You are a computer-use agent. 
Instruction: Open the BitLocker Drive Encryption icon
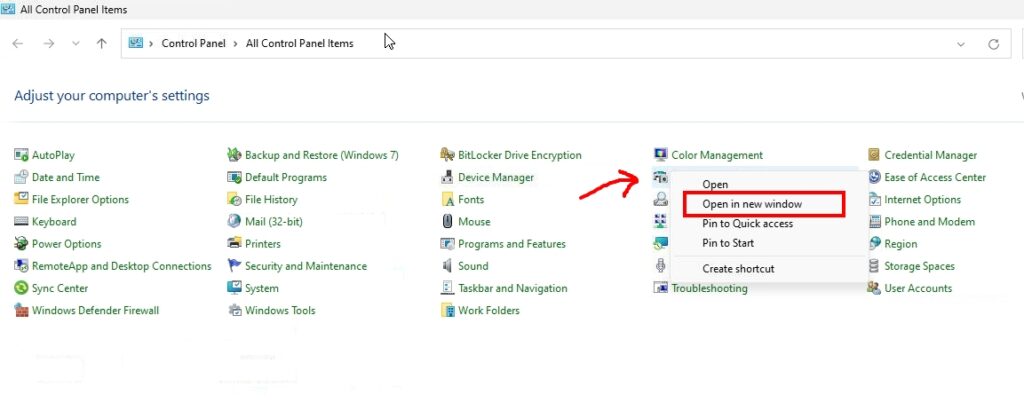tap(447, 155)
